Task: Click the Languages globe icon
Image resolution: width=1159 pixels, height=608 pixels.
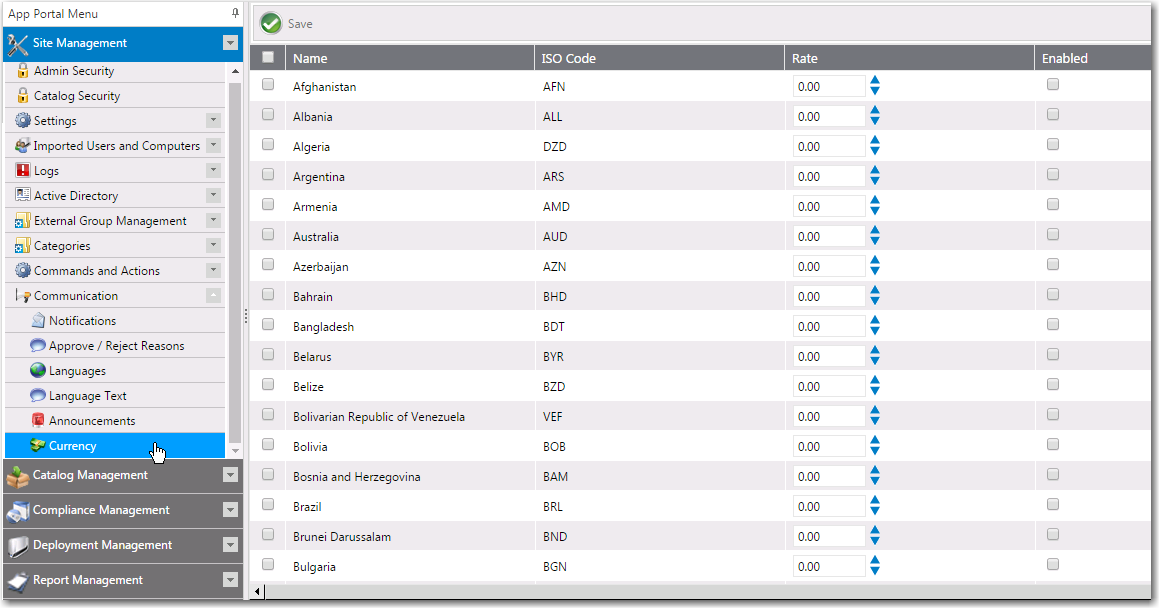Action: click(38, 371)
